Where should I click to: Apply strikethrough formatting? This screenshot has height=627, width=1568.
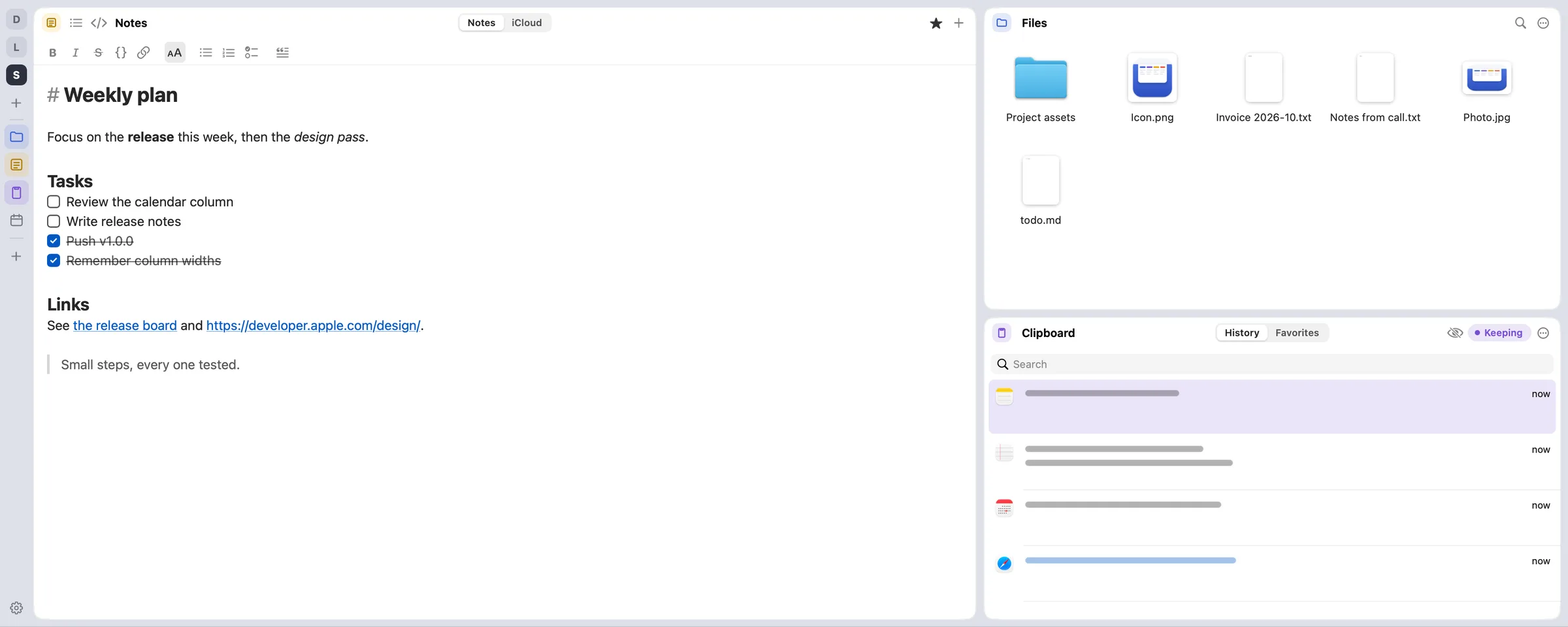(x=98, y=53)
